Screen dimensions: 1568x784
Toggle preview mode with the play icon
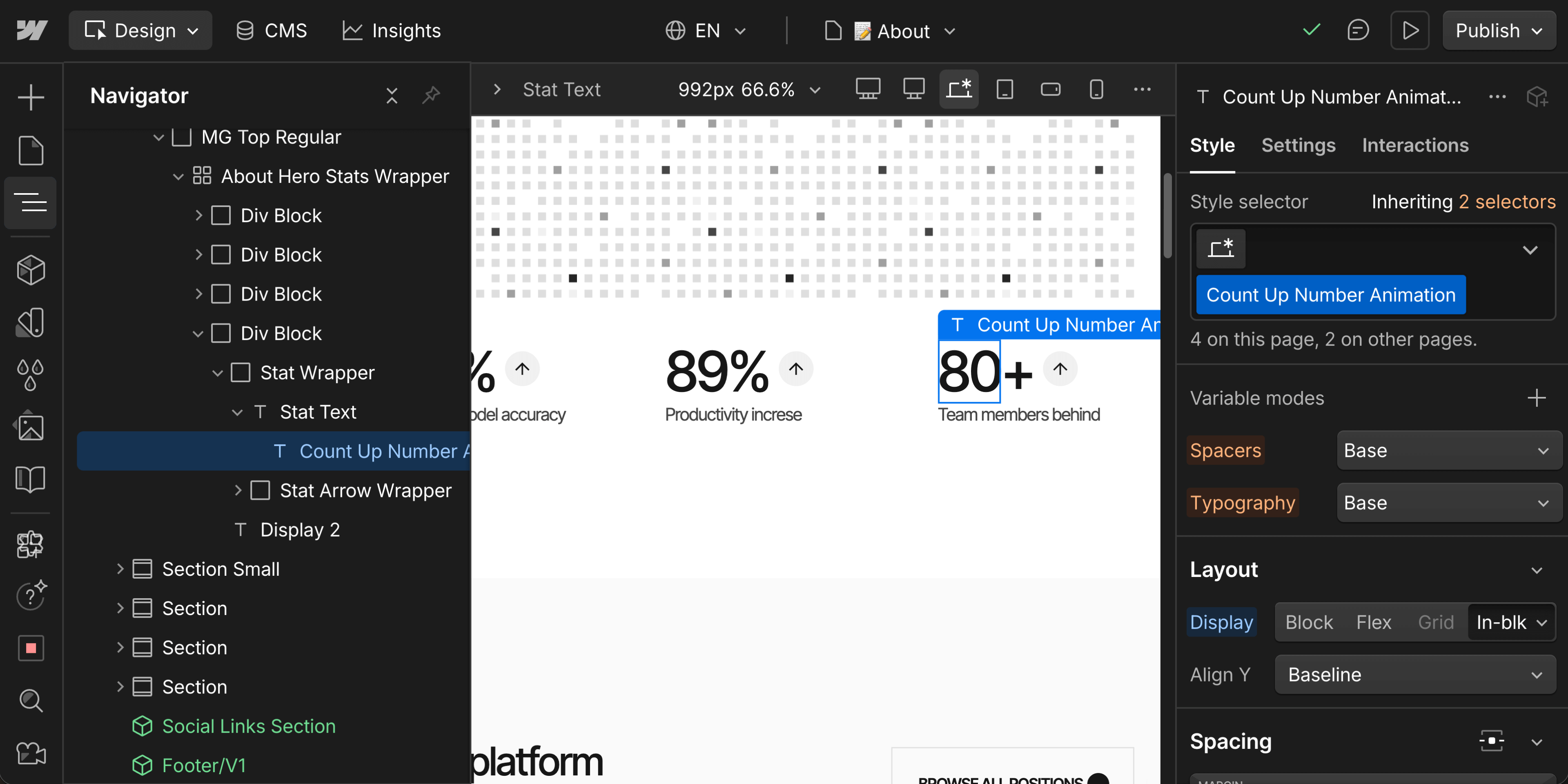[1410, 30]
